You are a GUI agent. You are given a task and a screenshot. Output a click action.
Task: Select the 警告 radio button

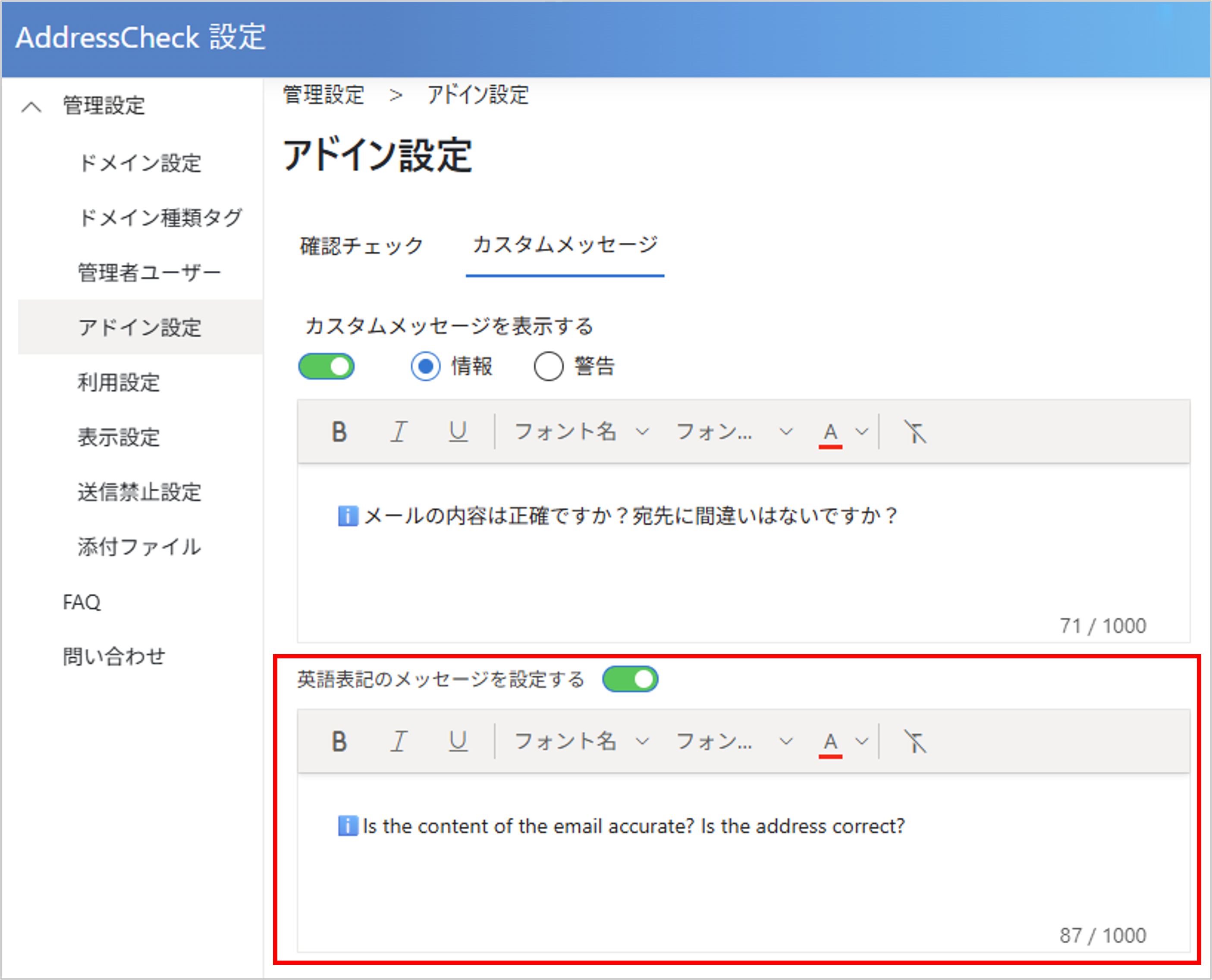[548, 367]
